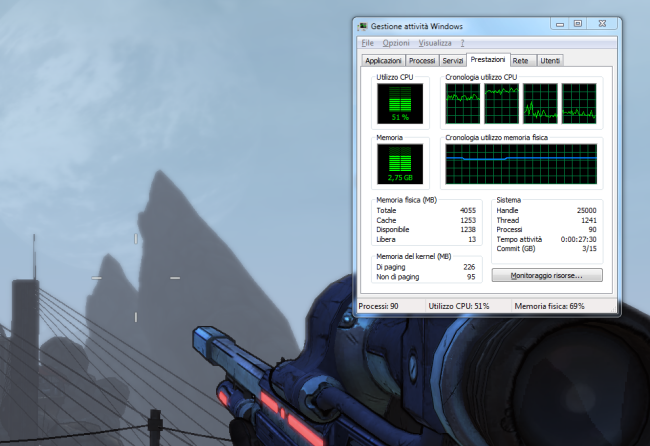Viewport: 650px width, 446px height.
Task: Open the Opzioni menu
Action: tap(396, 43)
